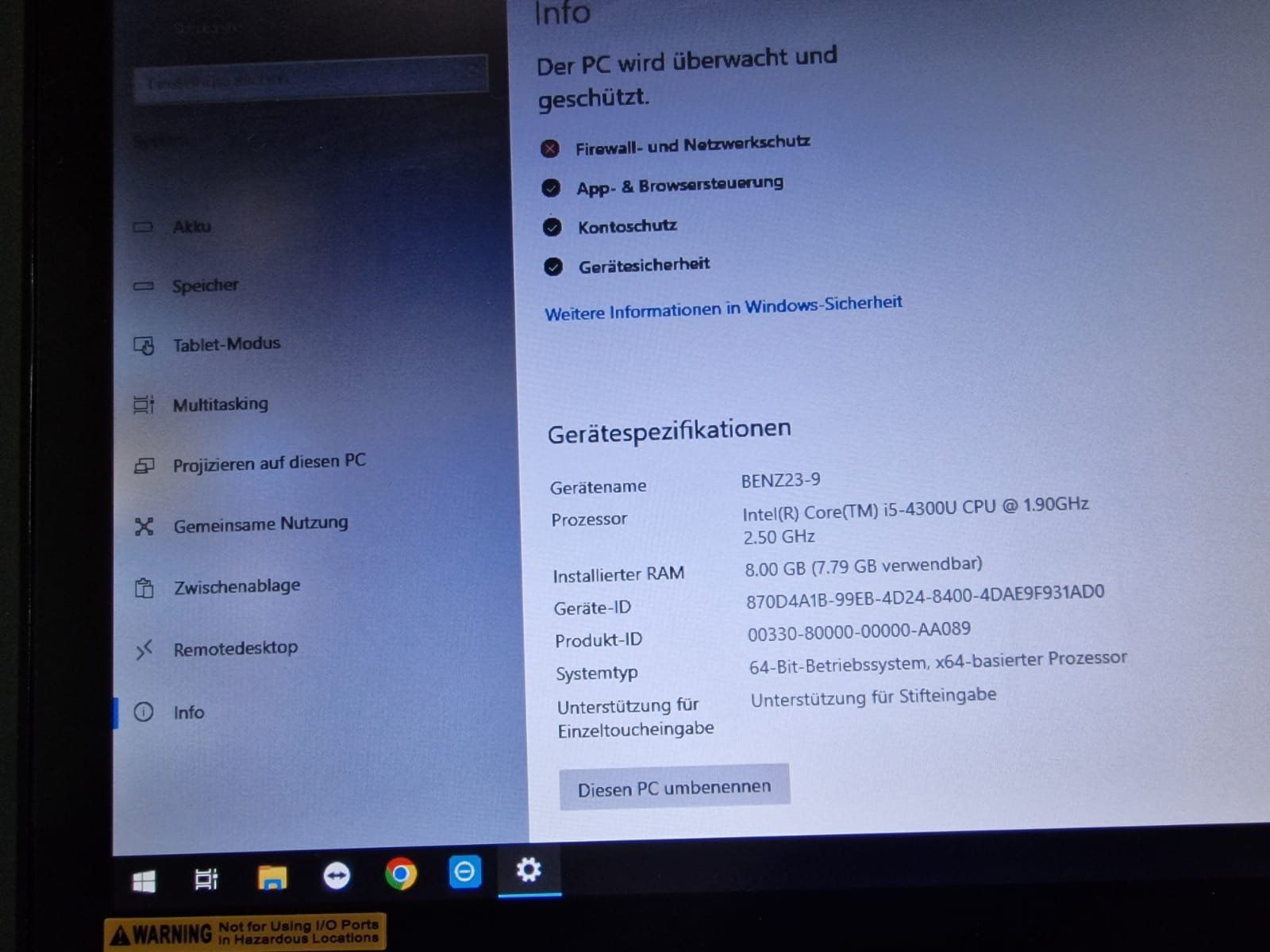Open Task View from the taskbar
This screenshot has height=952, width=1270.
206,879
